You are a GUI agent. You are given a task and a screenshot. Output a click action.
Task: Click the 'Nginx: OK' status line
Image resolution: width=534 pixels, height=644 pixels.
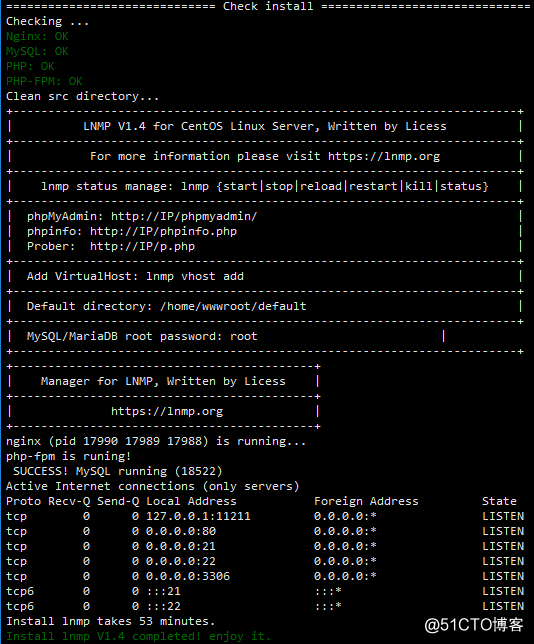[37, 37]
